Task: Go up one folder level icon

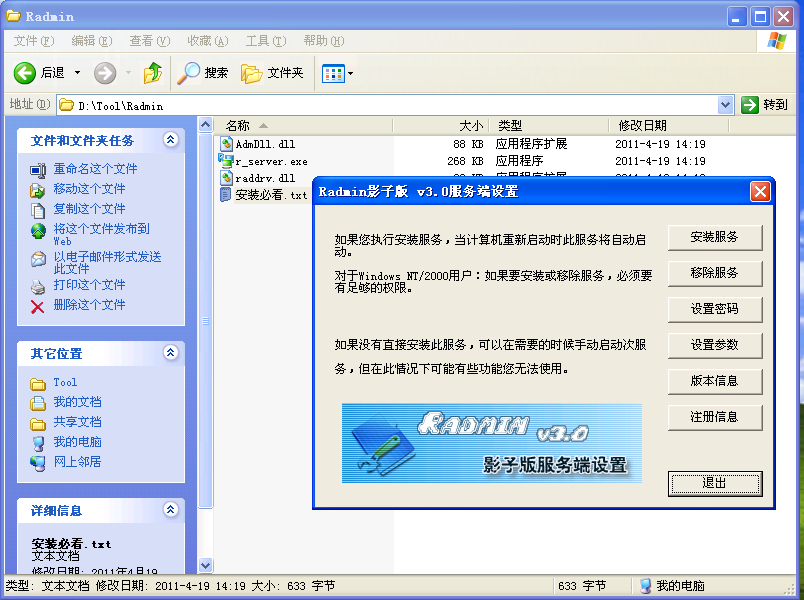Action: pos(152,73)
